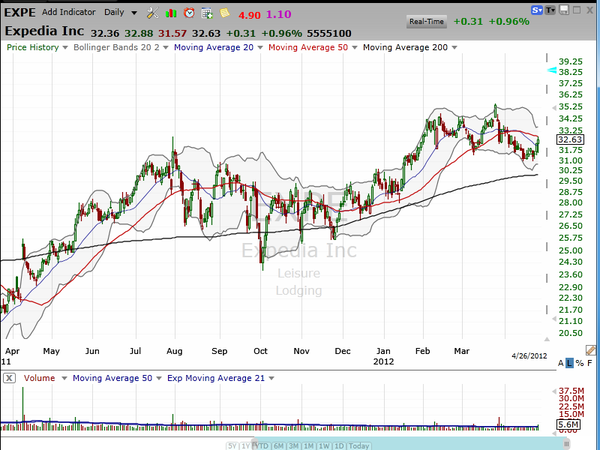Expand Exp Moving Average 21 dropdown
Viewport: 600px width, 450px height.
click(272, 378)
